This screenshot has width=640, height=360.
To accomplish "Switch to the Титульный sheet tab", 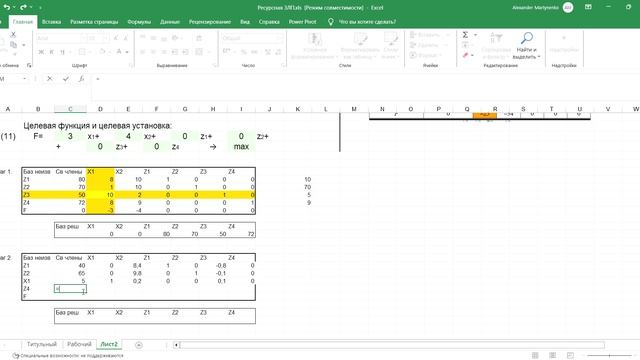I will coord(42,344).
